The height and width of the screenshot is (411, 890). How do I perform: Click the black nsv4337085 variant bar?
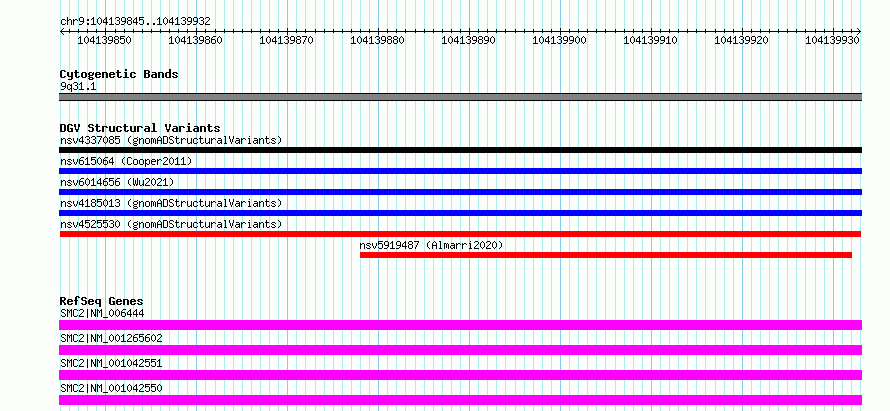click(x=460, y=150)
